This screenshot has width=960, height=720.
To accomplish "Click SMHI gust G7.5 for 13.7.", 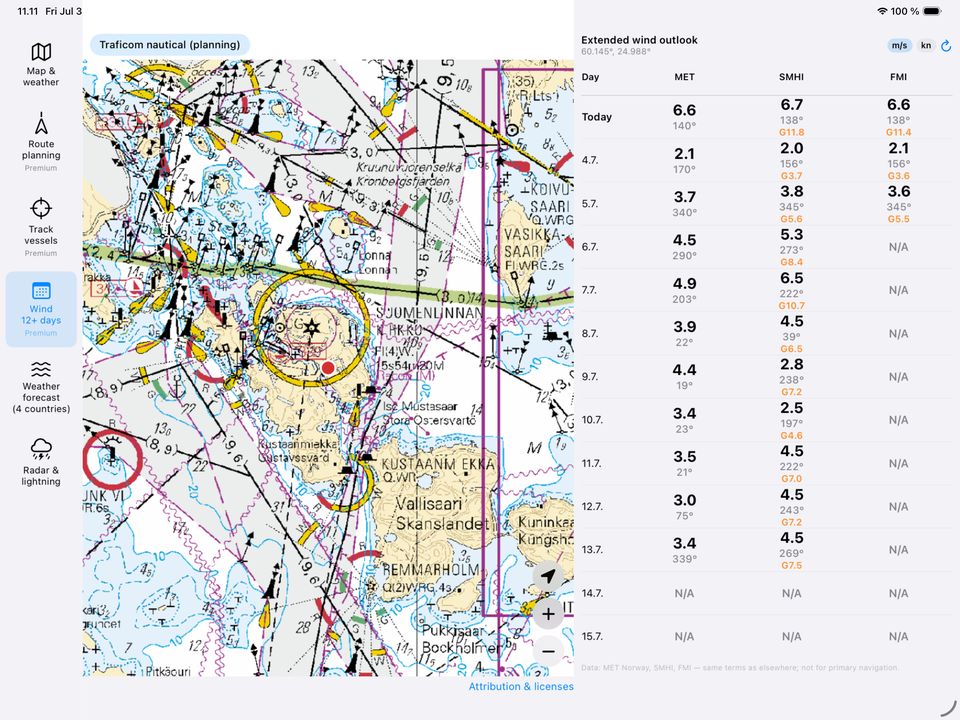I will (792, 566).
